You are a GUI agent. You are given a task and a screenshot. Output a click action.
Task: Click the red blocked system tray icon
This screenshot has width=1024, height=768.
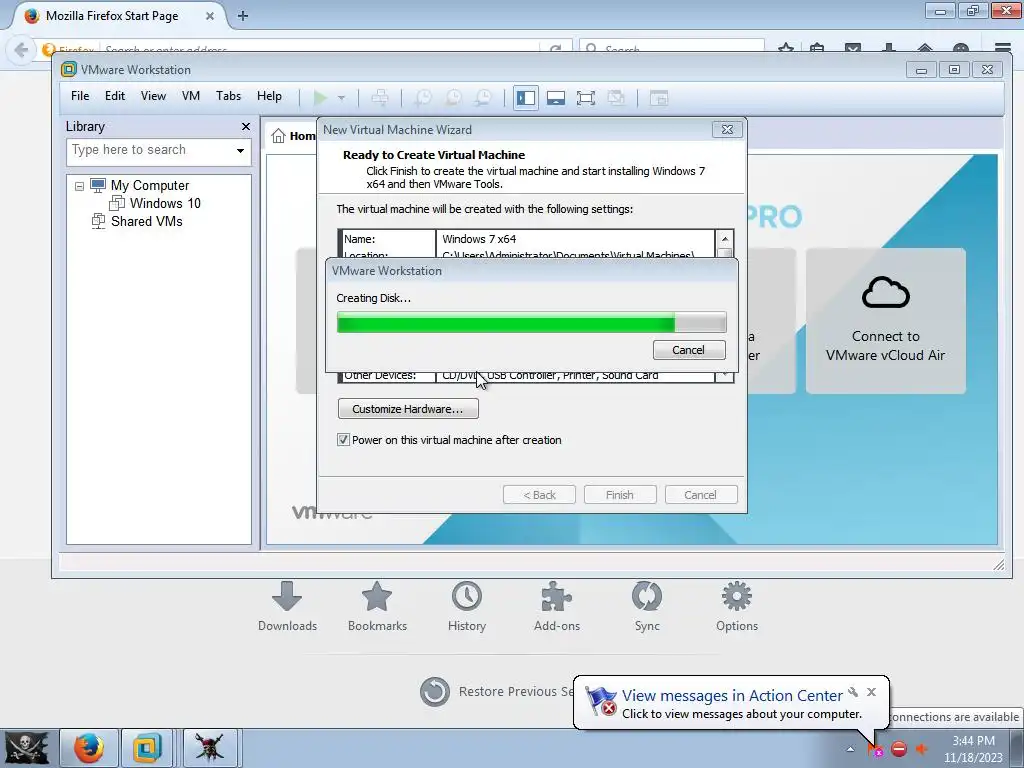click(x=899, y=749)
